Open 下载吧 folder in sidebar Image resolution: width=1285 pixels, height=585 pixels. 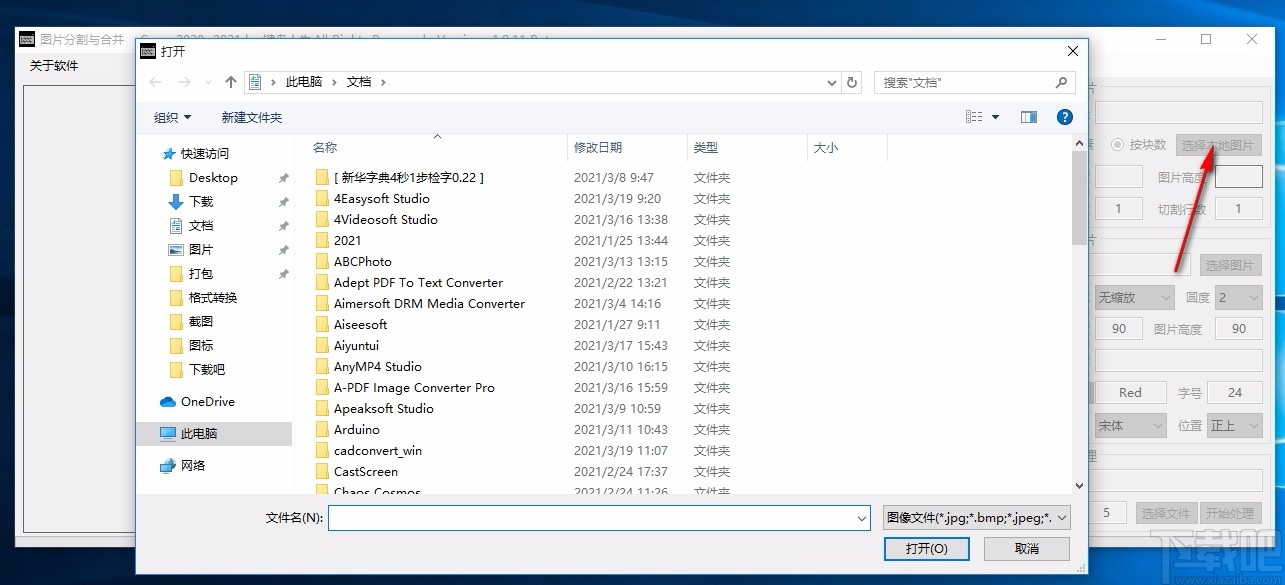tap(207, 369)
